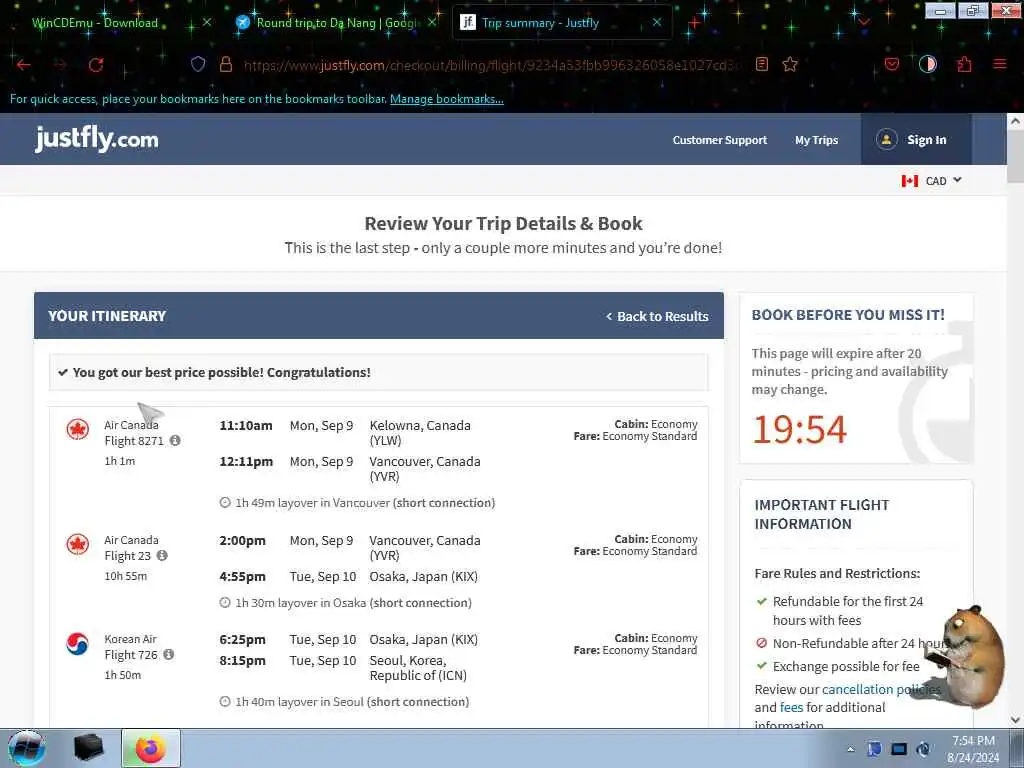Click the Canadian flag currency icon
This screenshot has width=1024, height=768.
(910, 181)
